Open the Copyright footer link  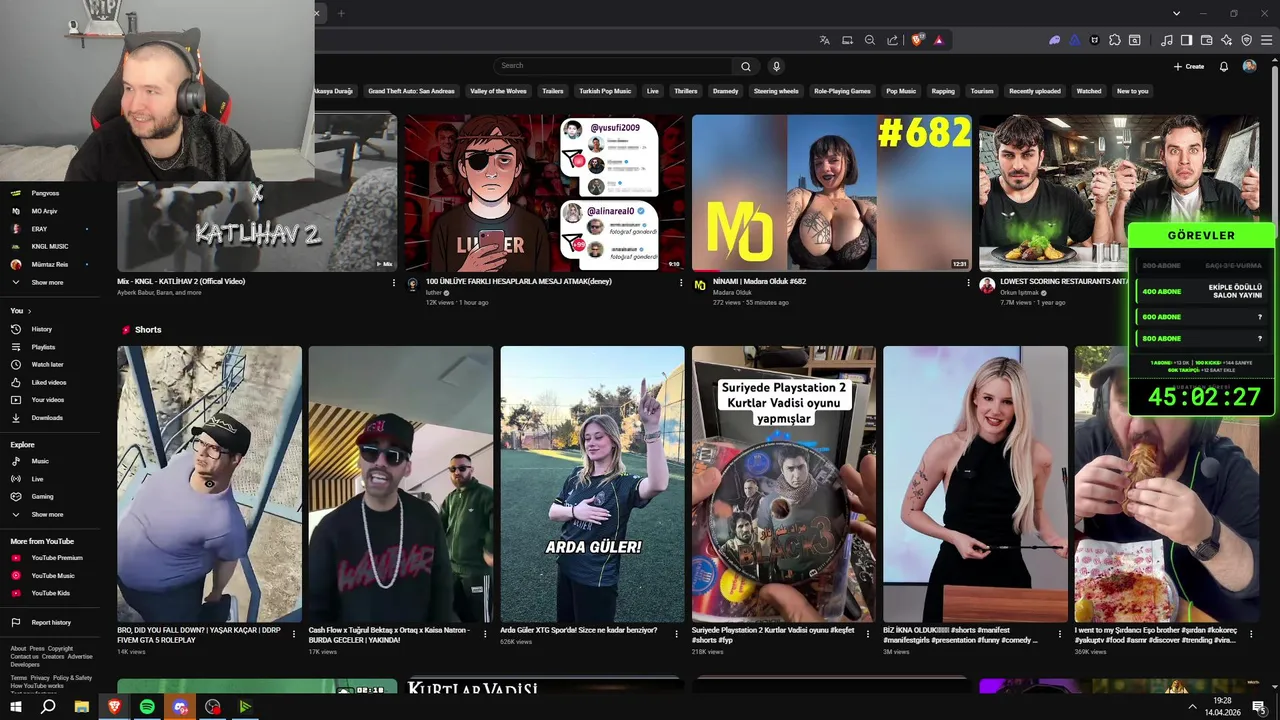(60, 649)
